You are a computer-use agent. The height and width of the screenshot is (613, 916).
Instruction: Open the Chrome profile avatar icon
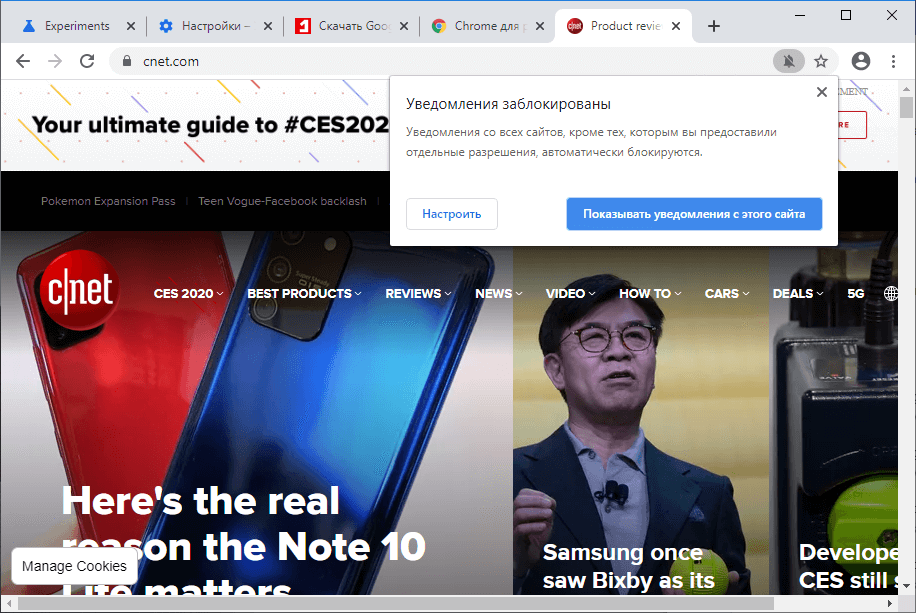tap(861, 61)
